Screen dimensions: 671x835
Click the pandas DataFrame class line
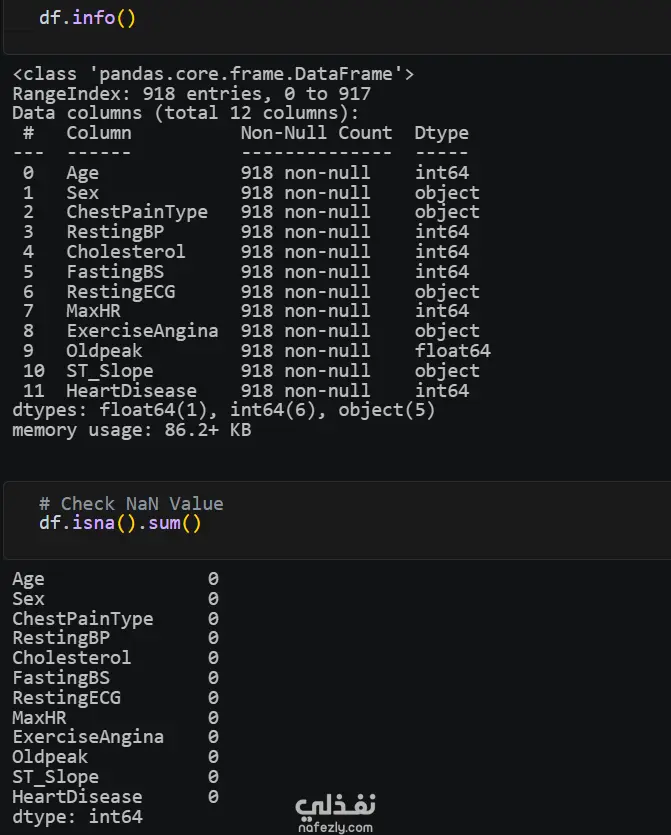[213, 73]
